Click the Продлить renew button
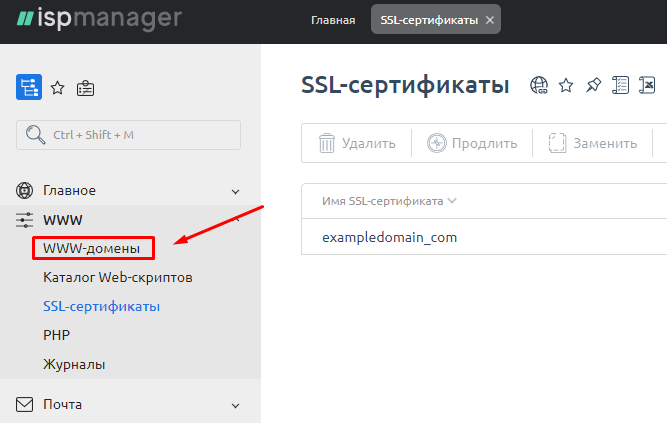The height and width of the screenshot is (423, 667). [472, 143]
